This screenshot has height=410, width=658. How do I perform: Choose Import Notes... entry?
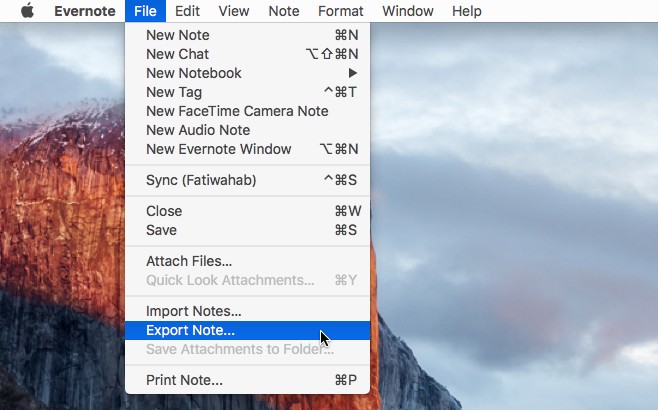248,311
